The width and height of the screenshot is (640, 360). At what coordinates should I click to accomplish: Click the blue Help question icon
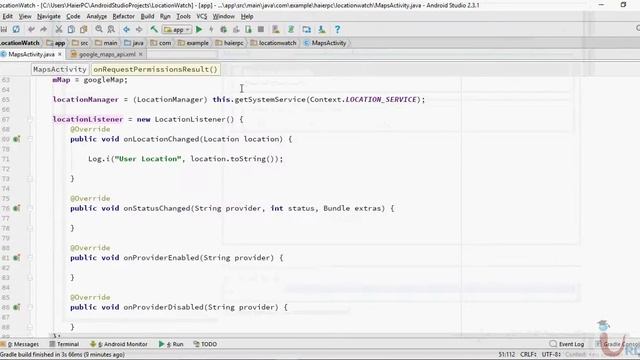(x=337, y=29)
